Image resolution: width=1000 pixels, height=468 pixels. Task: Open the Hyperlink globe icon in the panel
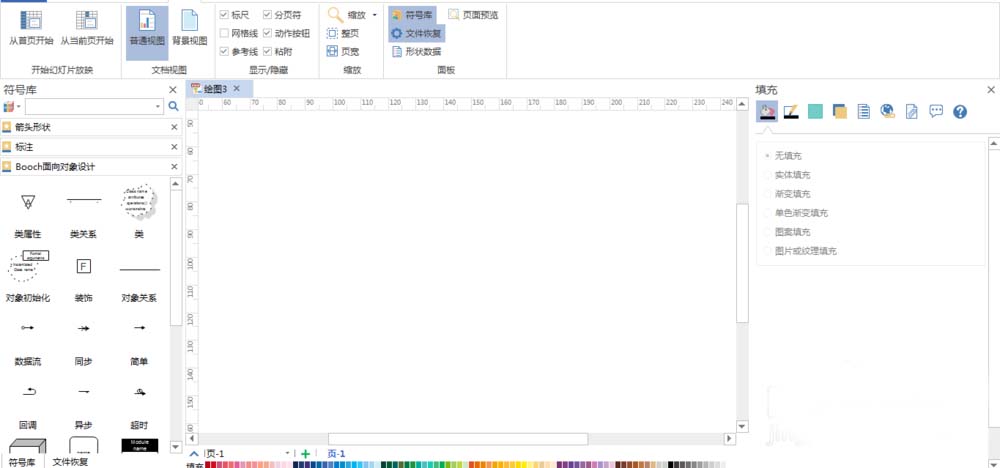887,112
